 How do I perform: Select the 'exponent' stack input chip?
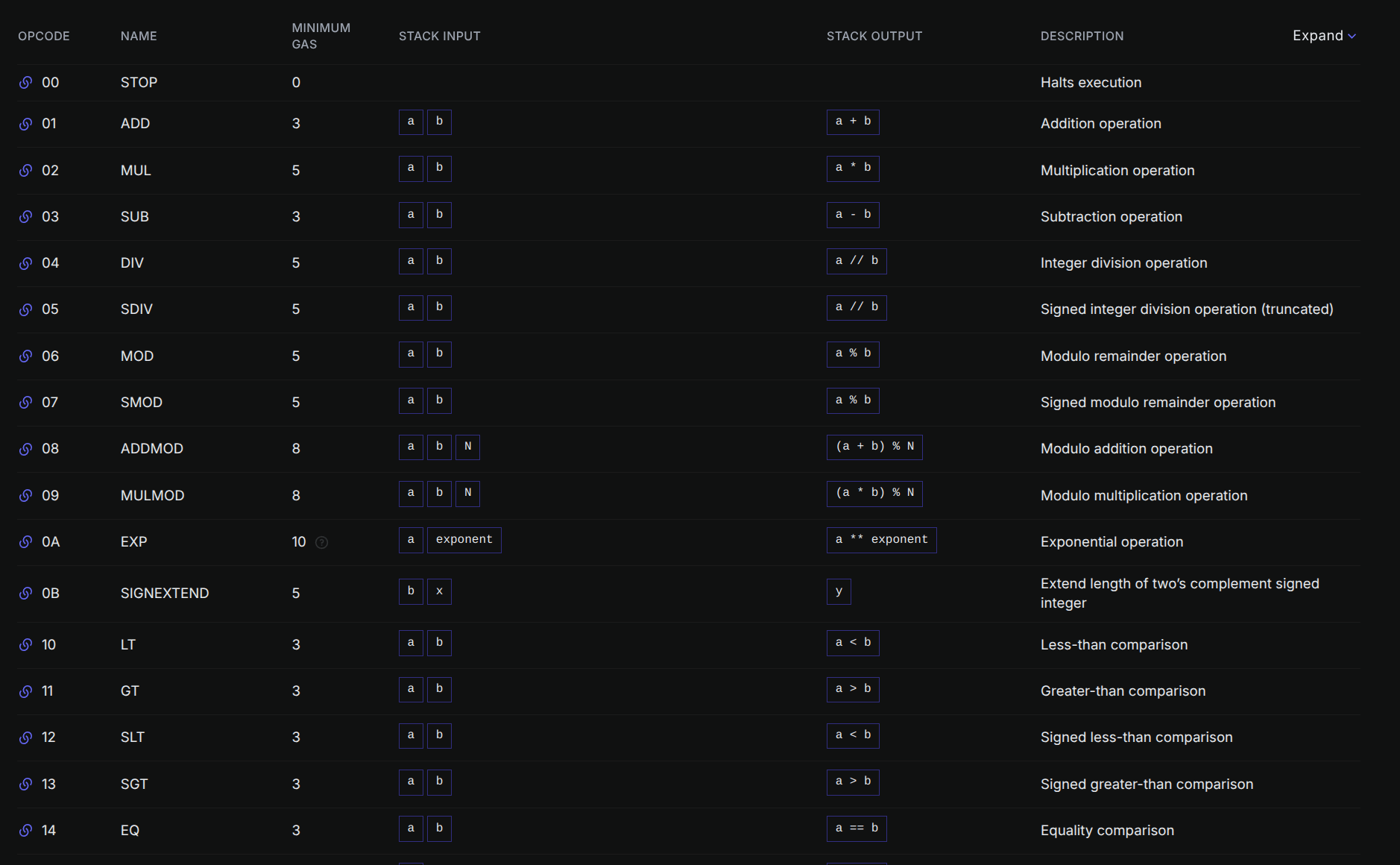(x=464, y=540)
